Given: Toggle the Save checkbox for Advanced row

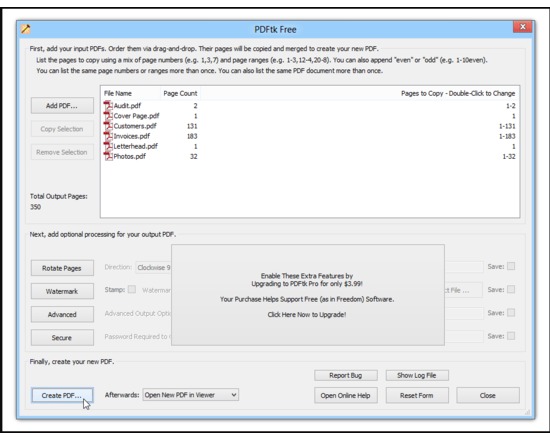Looking at the screenshot, I should click(x=511, y=313).
